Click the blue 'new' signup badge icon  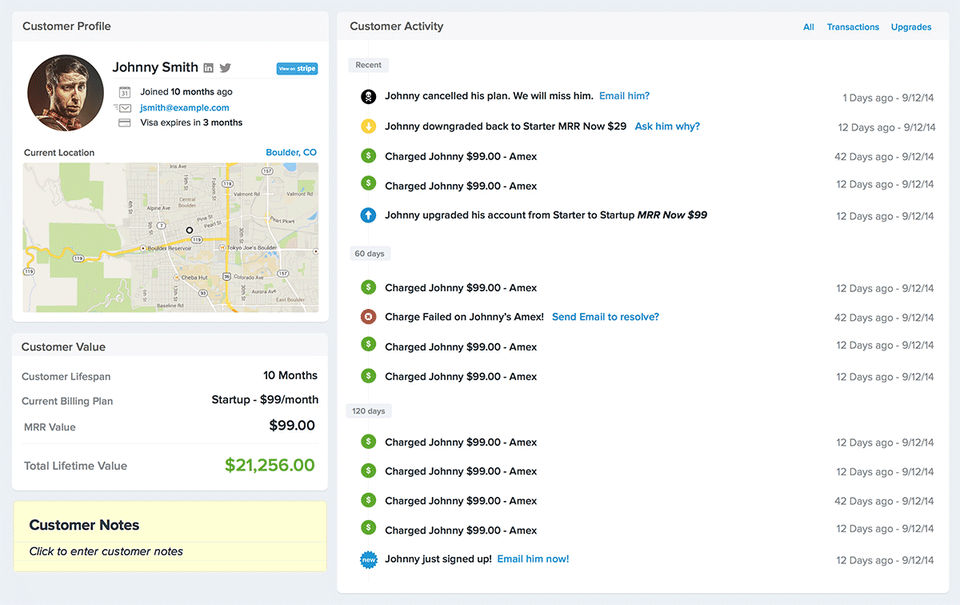[x=368, y=559]
